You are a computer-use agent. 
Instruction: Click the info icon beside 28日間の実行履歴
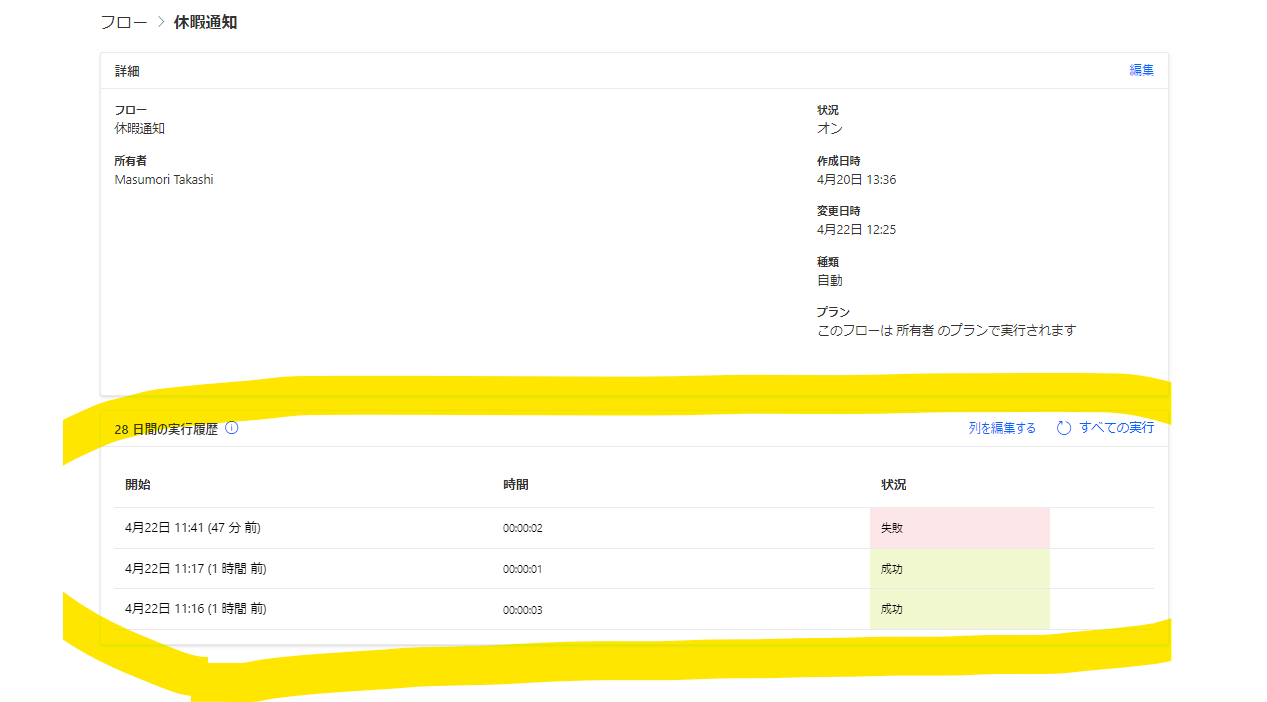[x=232, y=428]
